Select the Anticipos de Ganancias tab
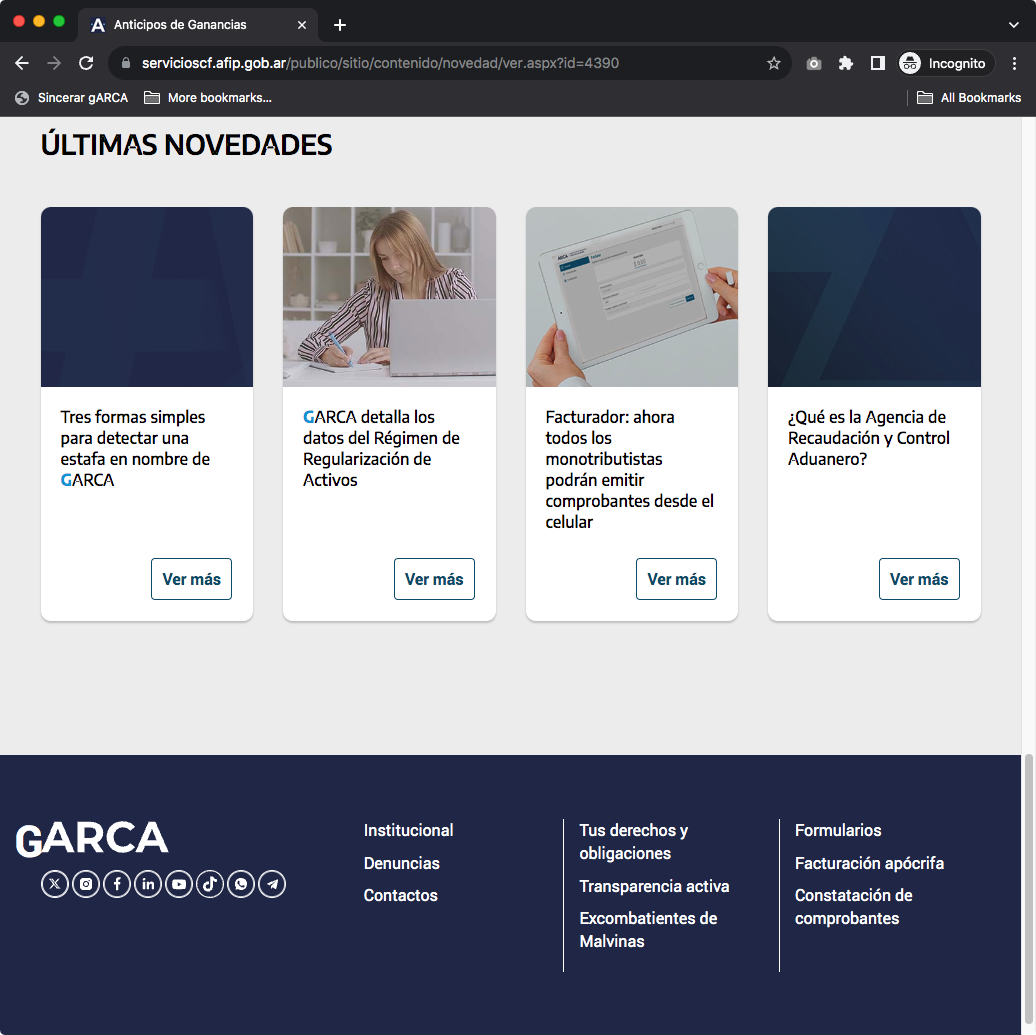Viewport: 1036px width, 1035px height. pos(198,25)
